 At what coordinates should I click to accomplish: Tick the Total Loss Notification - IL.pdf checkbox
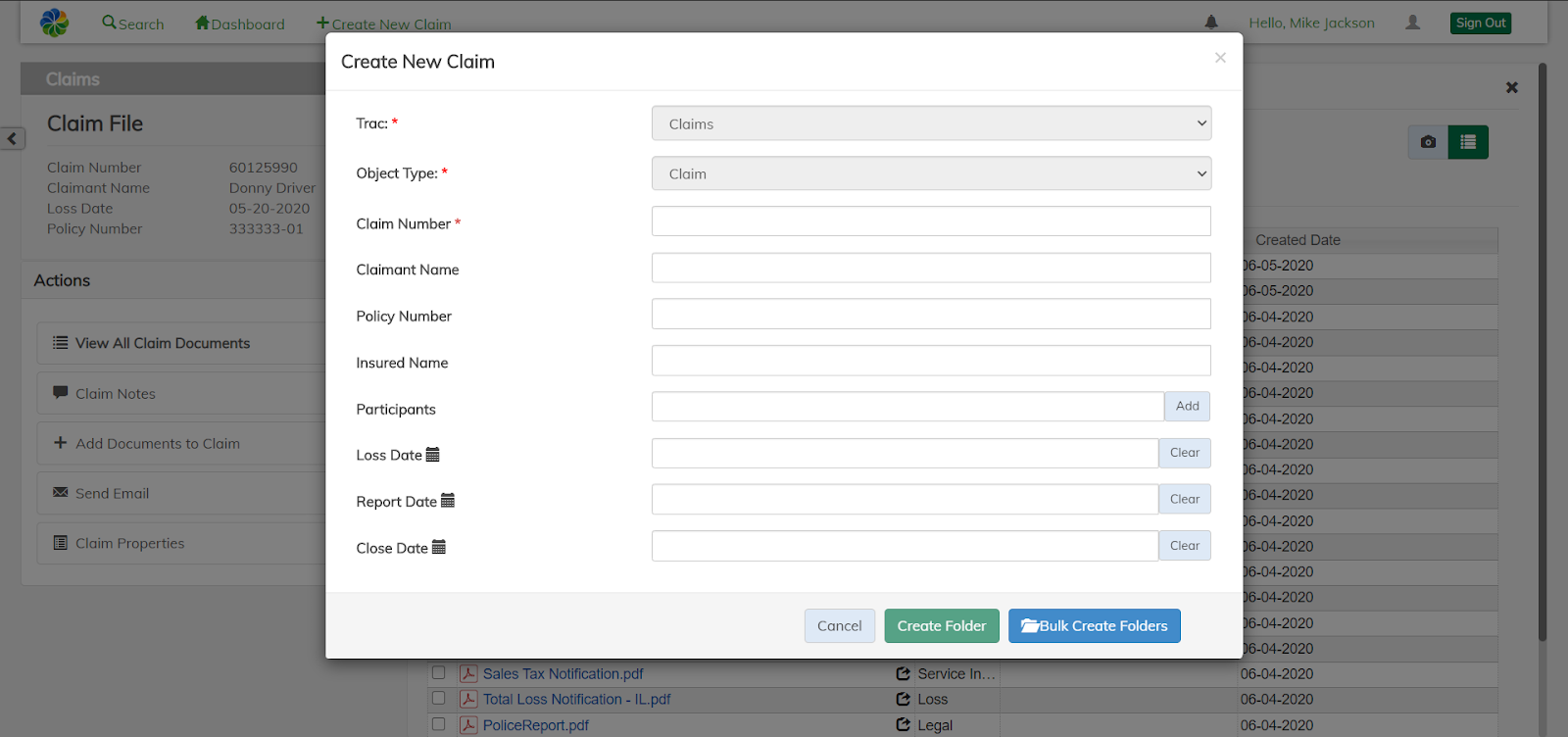tap(438, 699)
